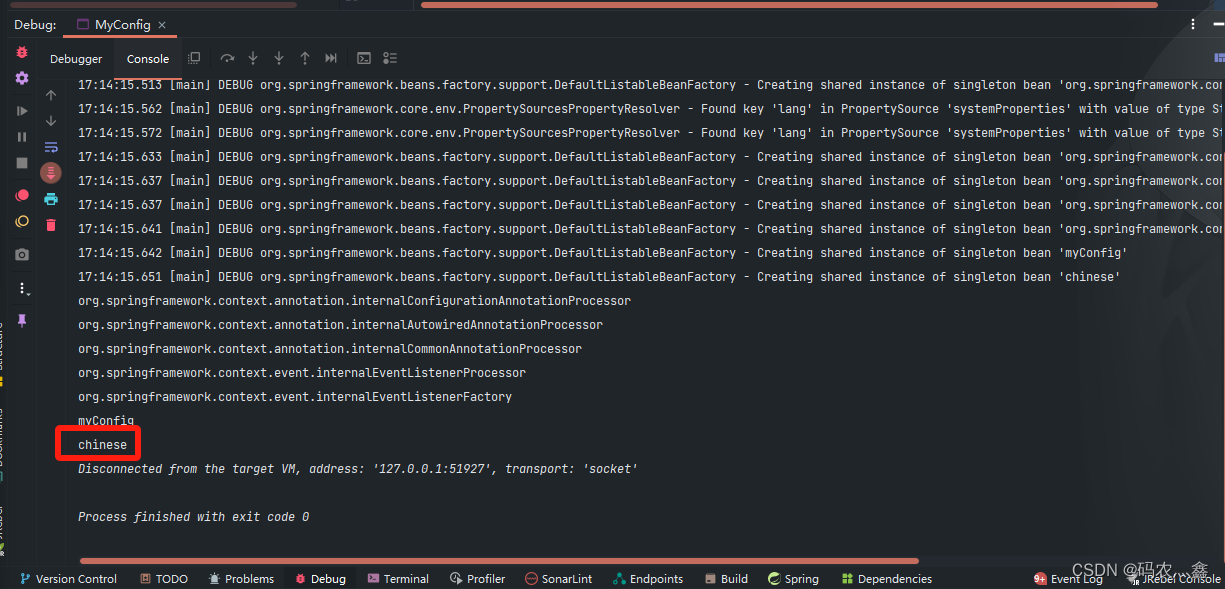Open the Spring tool window
1225x589 pixels.
click(793, 579)
